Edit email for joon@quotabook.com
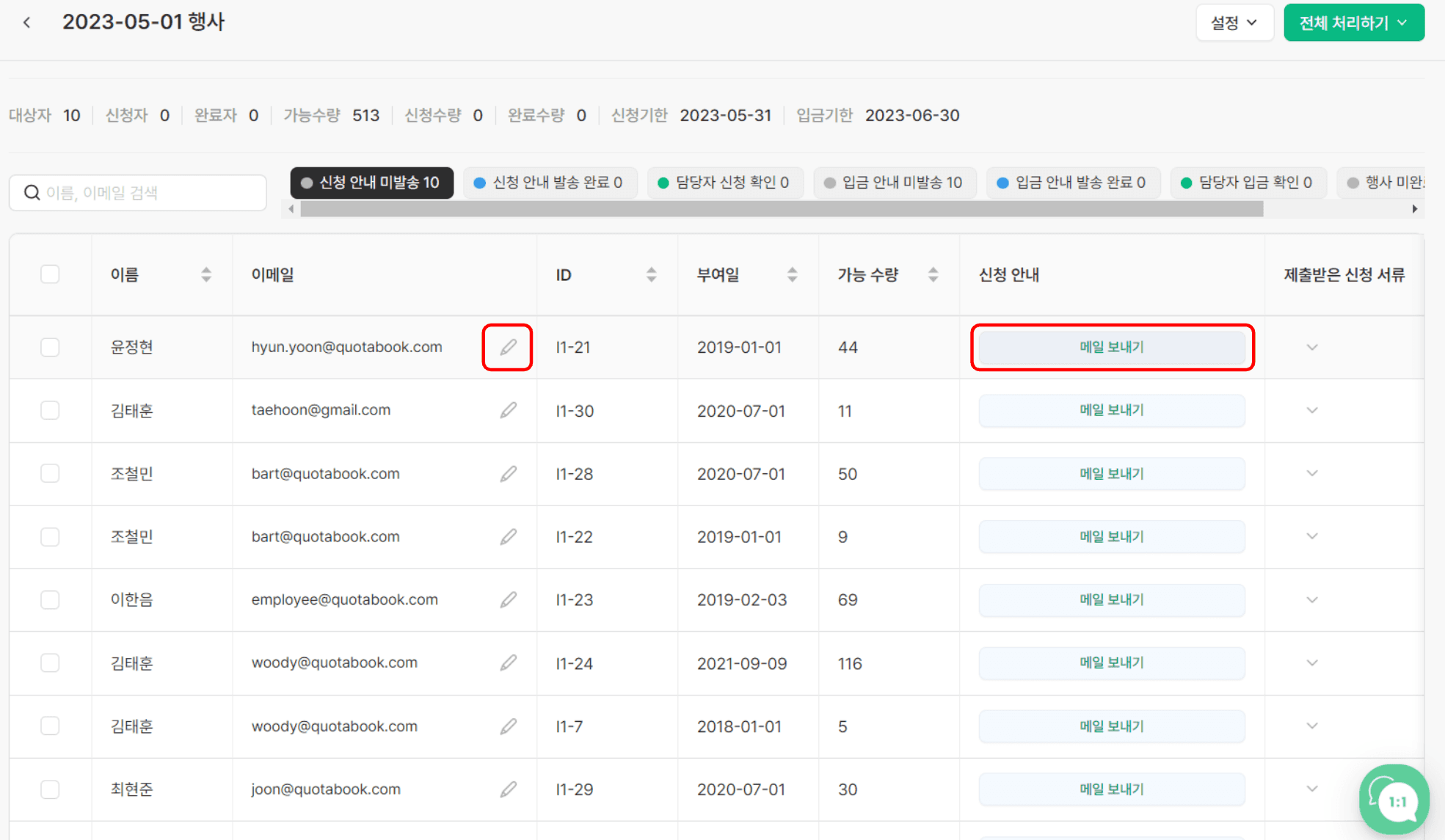 coord(508,789)
